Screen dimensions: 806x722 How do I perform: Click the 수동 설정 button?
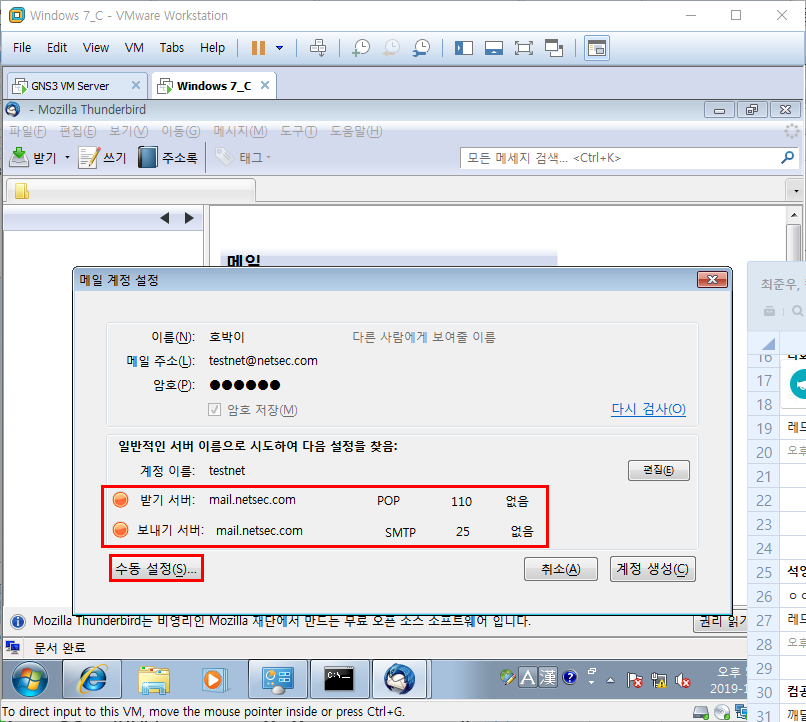[156, 568]
